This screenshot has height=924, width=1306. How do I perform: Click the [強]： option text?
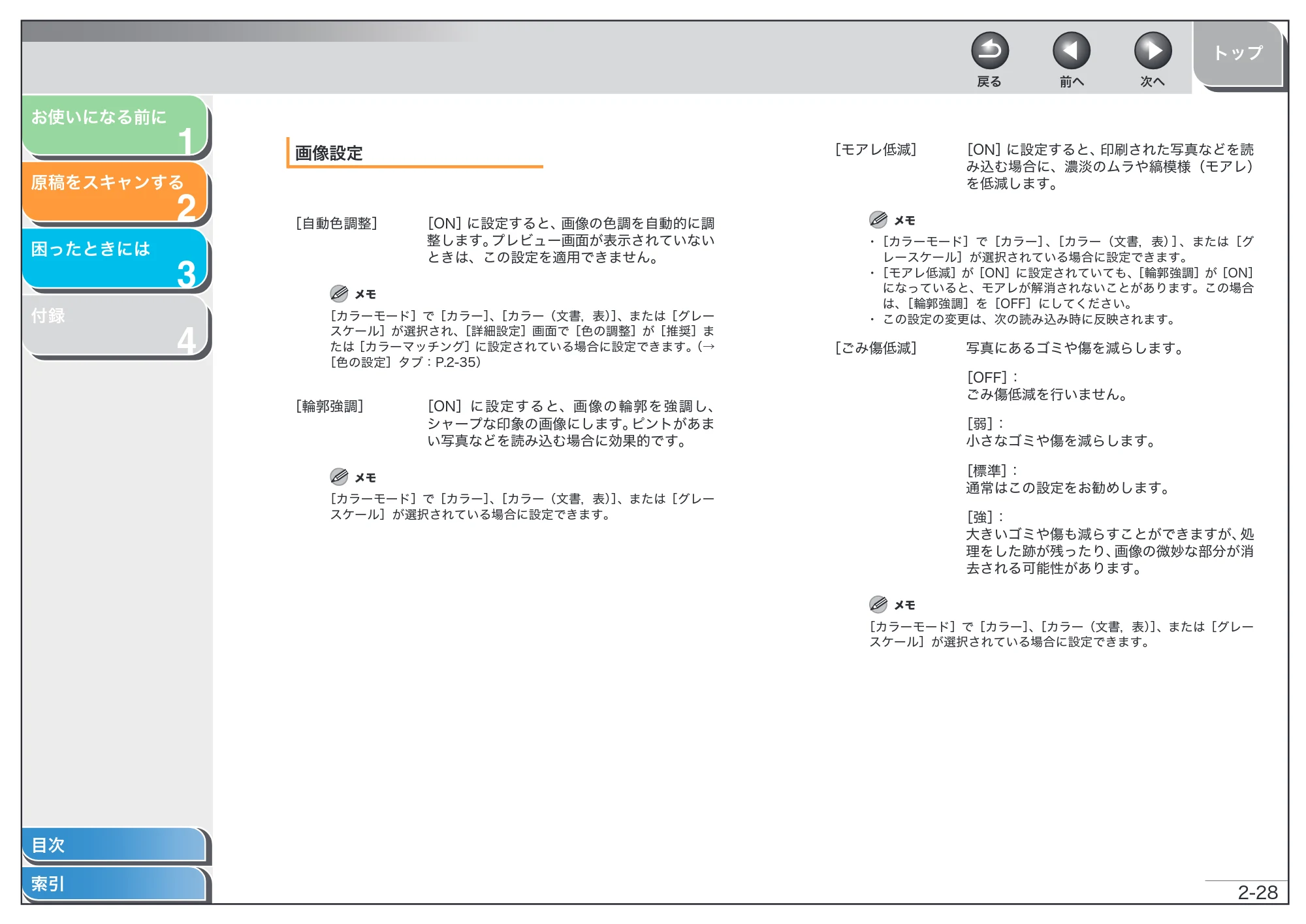pyautogui.click(x=985, y=517)
